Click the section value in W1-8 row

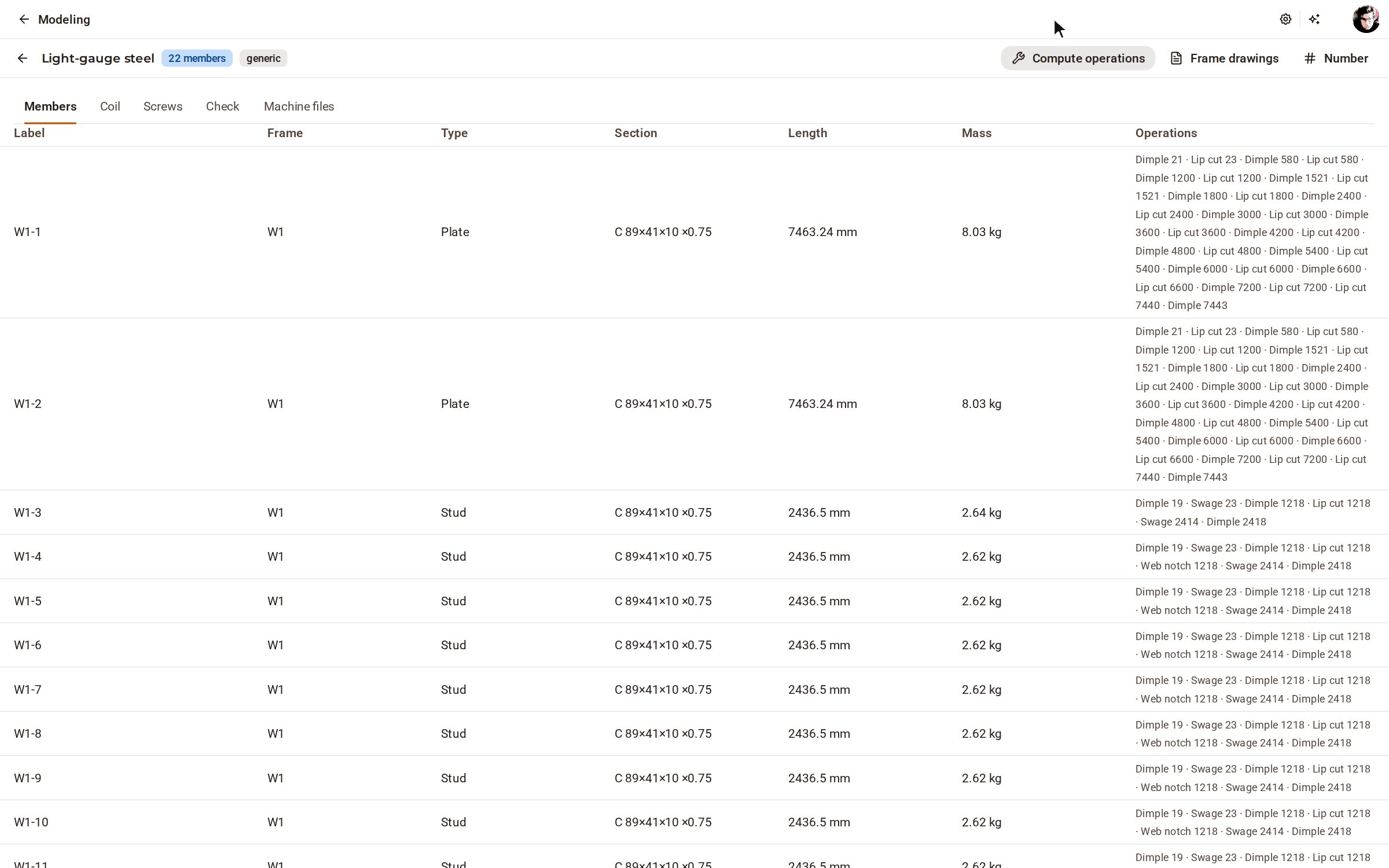click(x=663, y=734)
